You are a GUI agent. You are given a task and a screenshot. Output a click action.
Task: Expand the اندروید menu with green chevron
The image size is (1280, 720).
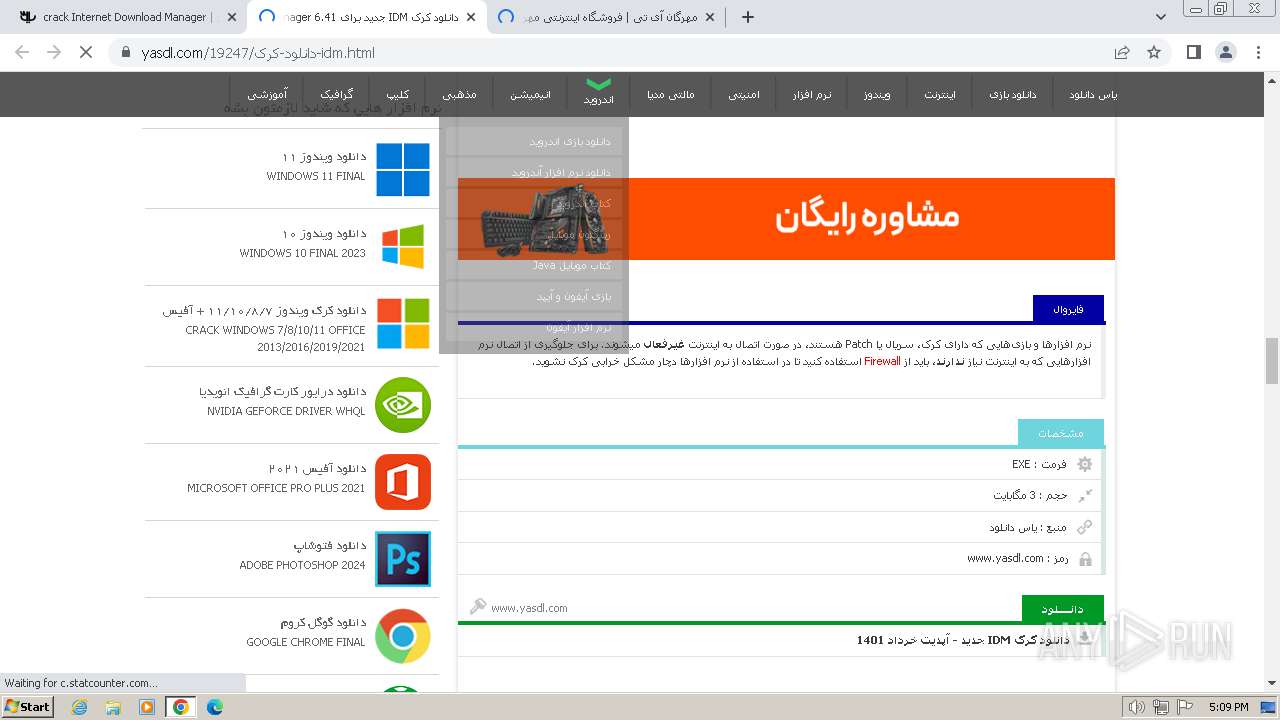click(598, 93)
